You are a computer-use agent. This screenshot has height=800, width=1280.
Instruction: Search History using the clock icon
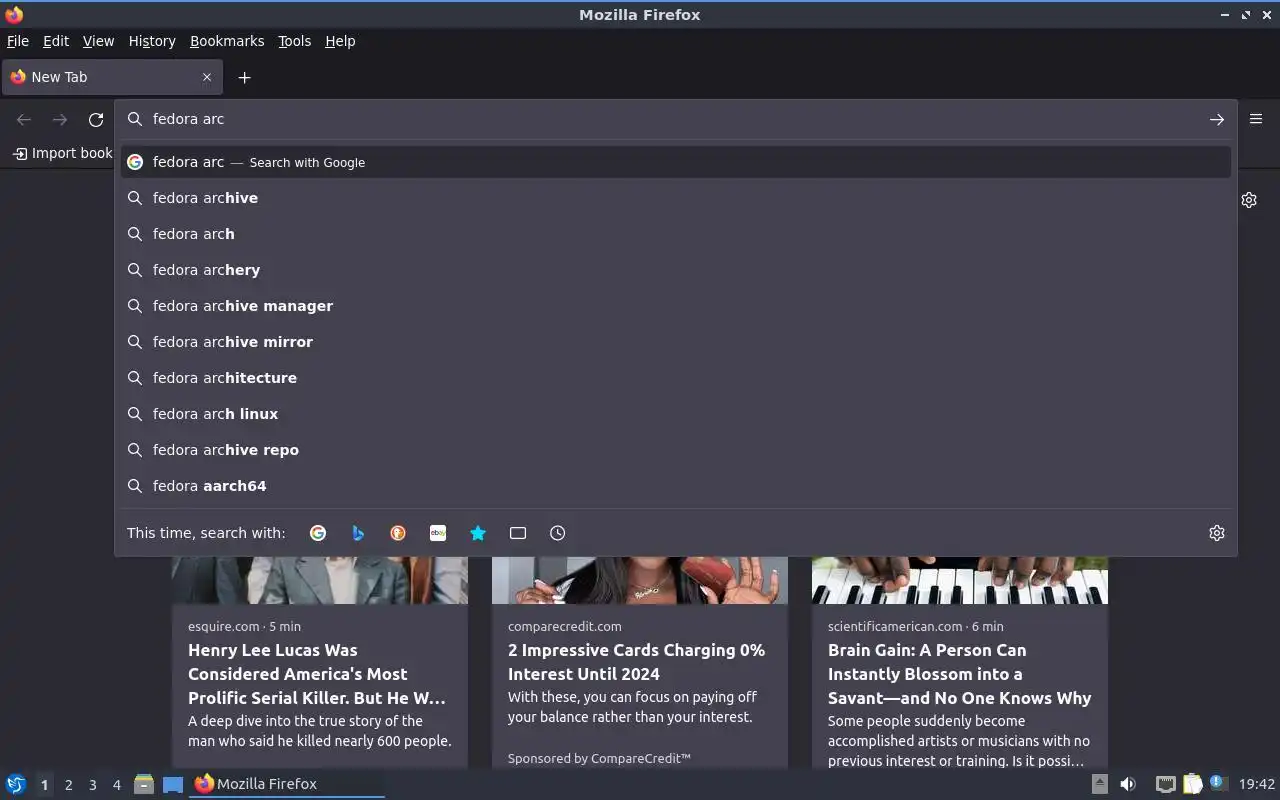[x=558, y=533]
